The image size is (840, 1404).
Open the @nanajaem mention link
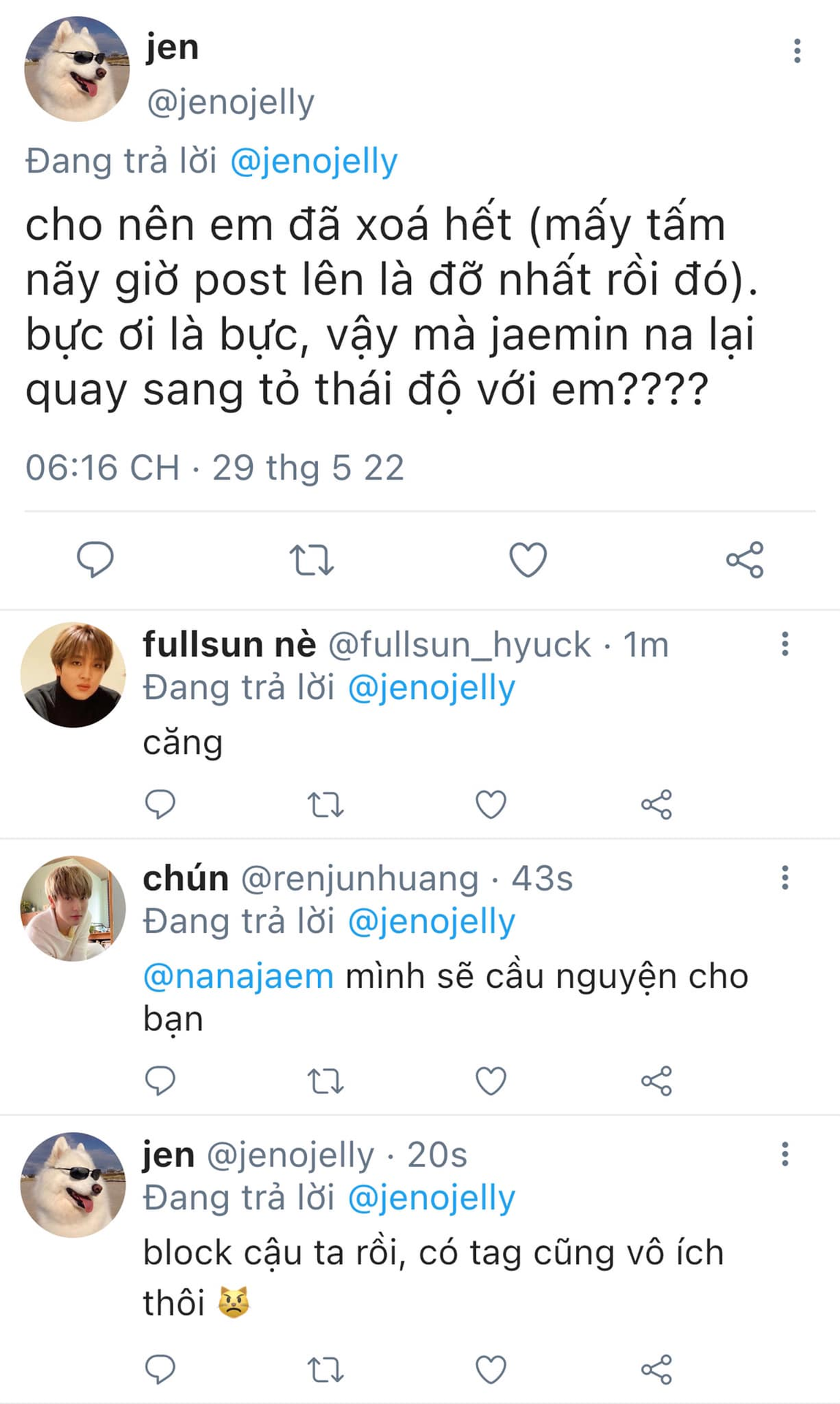[238, 976]
